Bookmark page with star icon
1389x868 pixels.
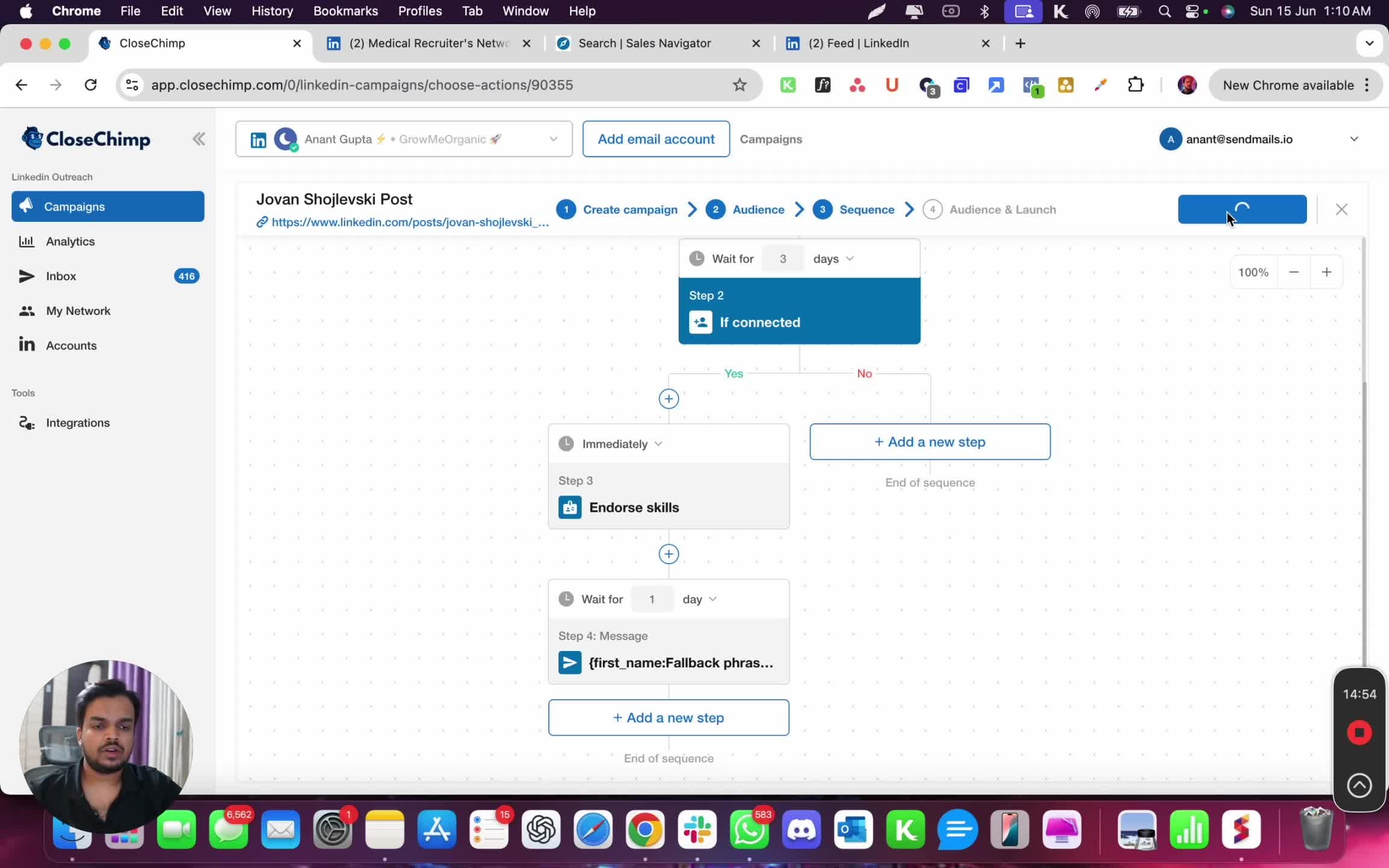pyautogui.click(x=739, y=85)
